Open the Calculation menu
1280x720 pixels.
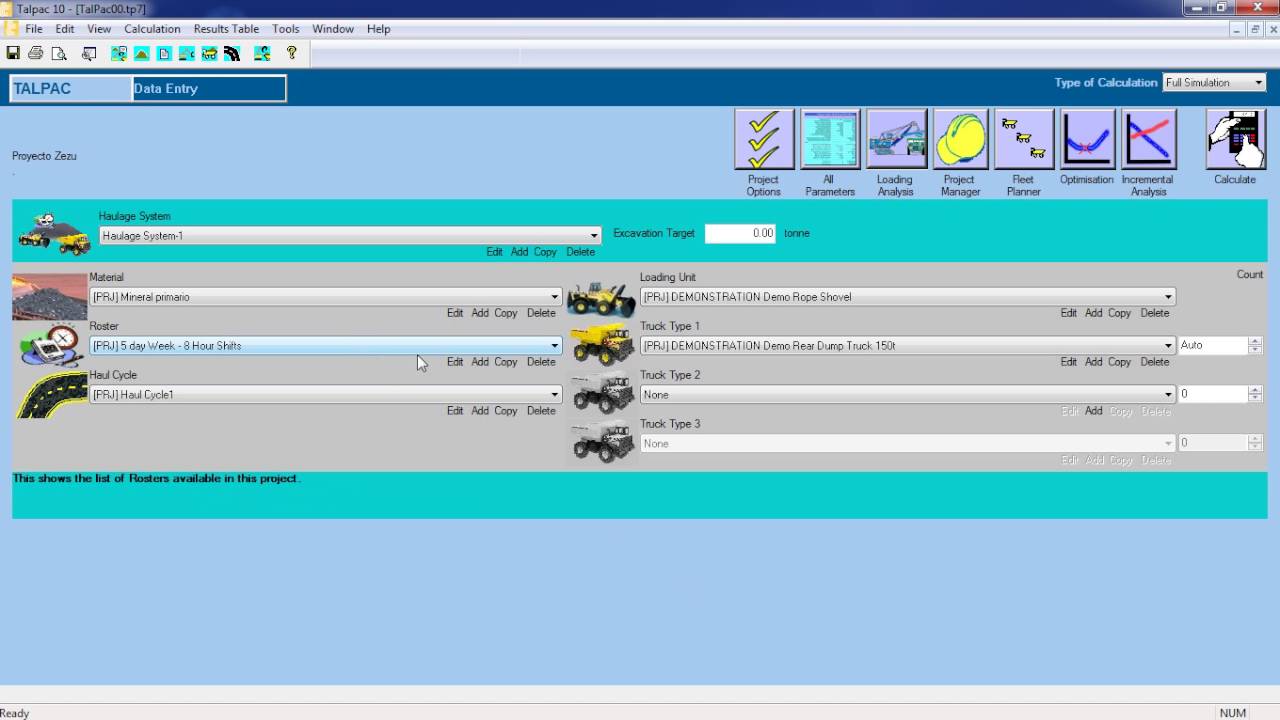(x=152, y=29)
